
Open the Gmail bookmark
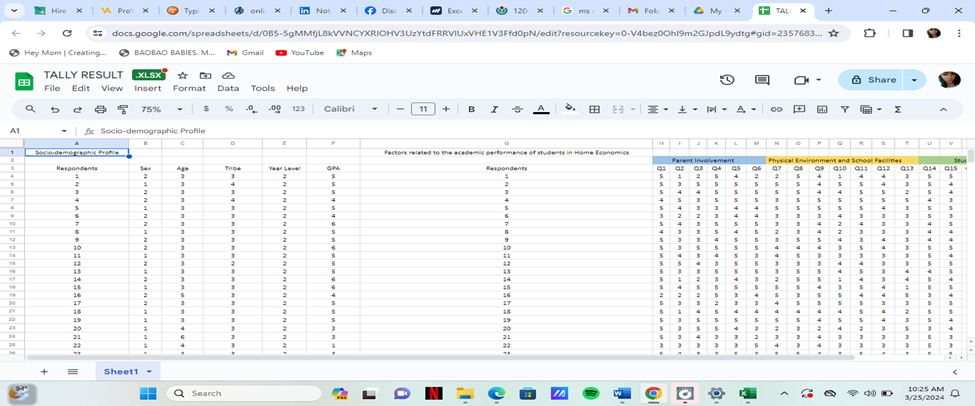[x=244, y=53]
